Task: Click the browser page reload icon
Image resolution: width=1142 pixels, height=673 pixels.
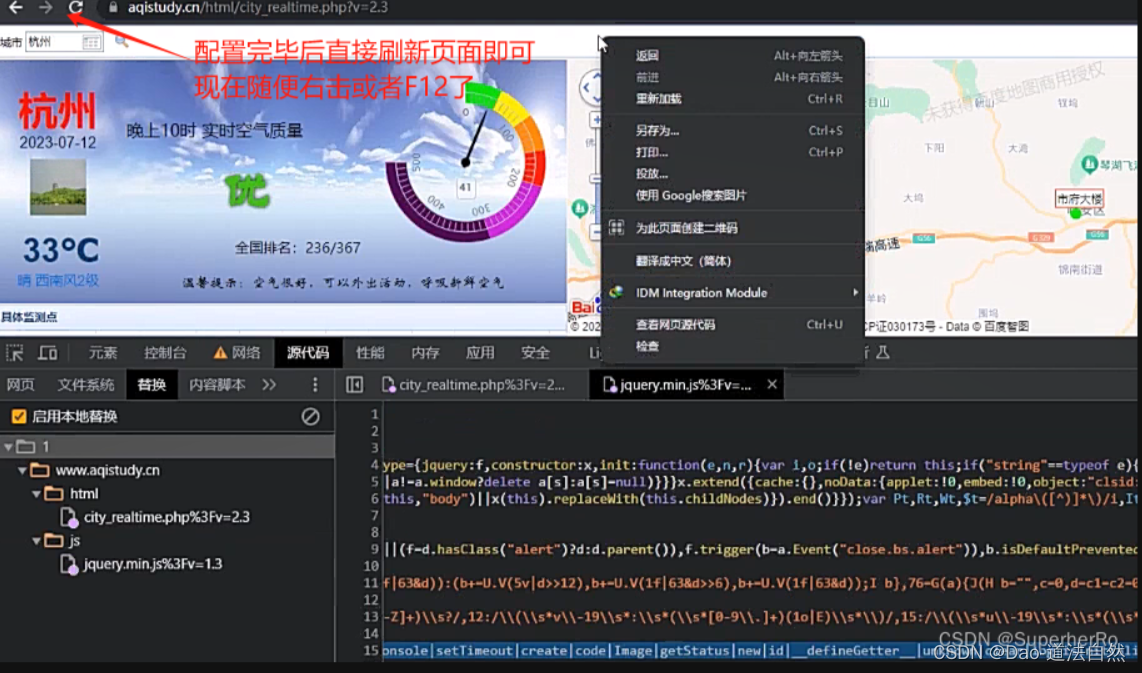Action: pos(76,9)
